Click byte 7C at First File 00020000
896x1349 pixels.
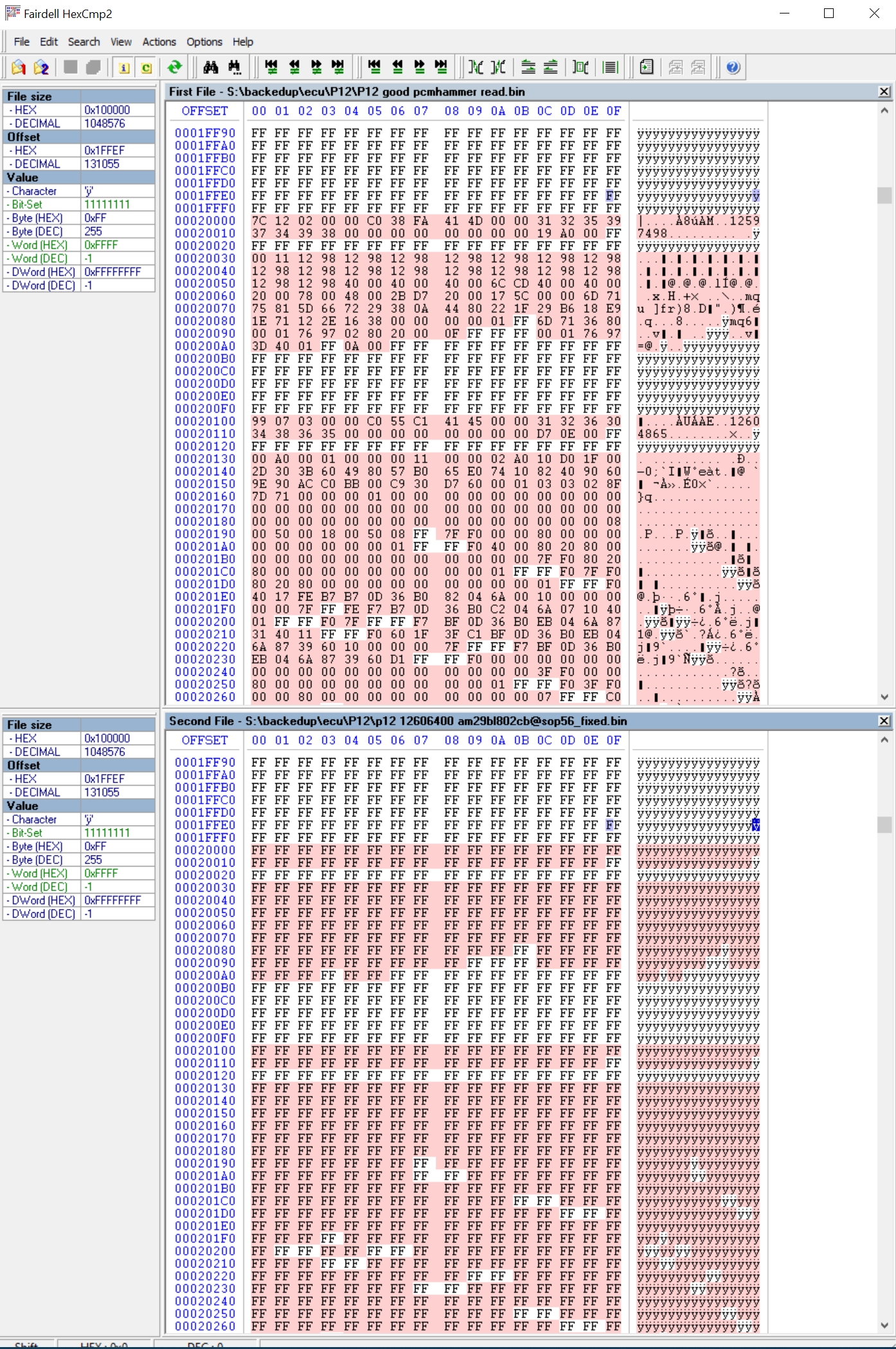coord(259,221)
